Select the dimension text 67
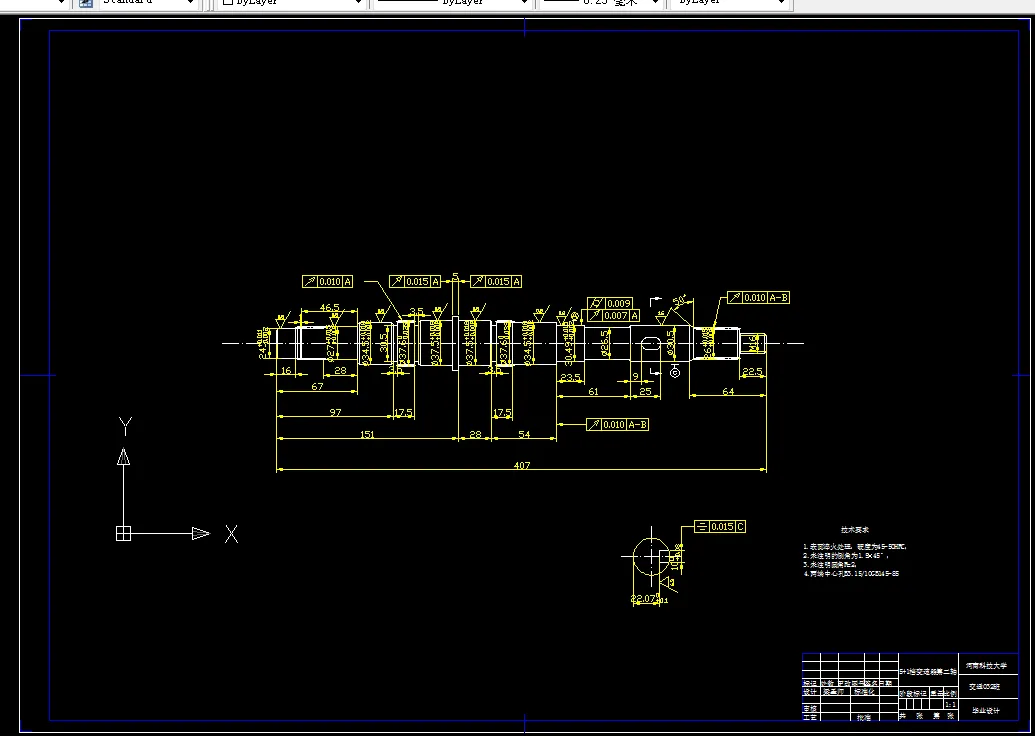Screen dimensions: 1035x736 pyautogui.click(x=317, y=387)
